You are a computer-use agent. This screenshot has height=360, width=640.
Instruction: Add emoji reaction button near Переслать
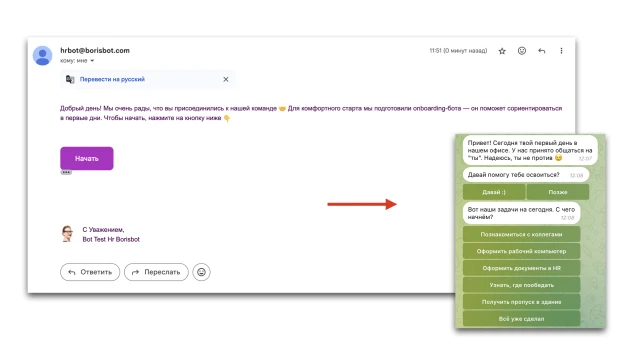[x=201, y=272]
